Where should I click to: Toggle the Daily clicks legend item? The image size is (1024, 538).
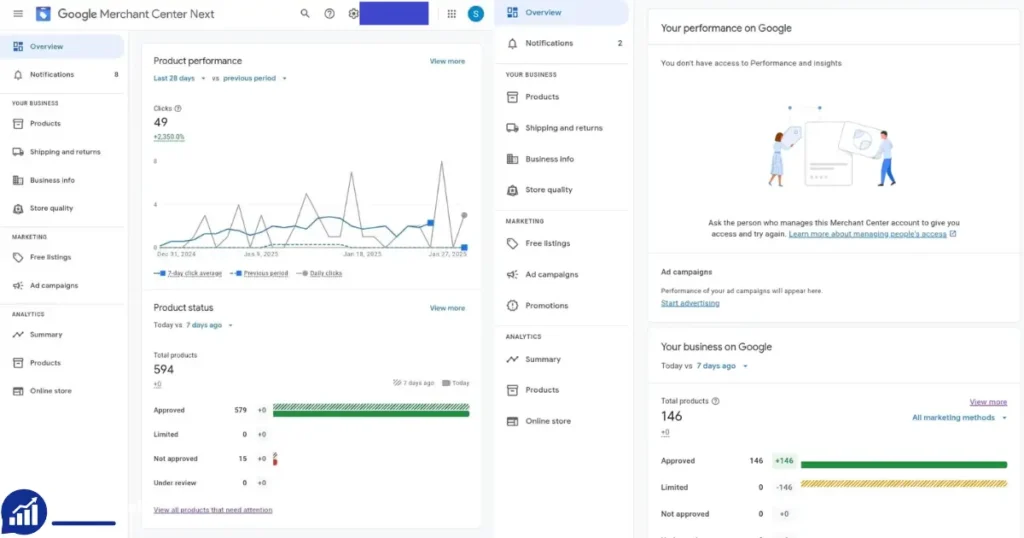click(x=320, y=274)
